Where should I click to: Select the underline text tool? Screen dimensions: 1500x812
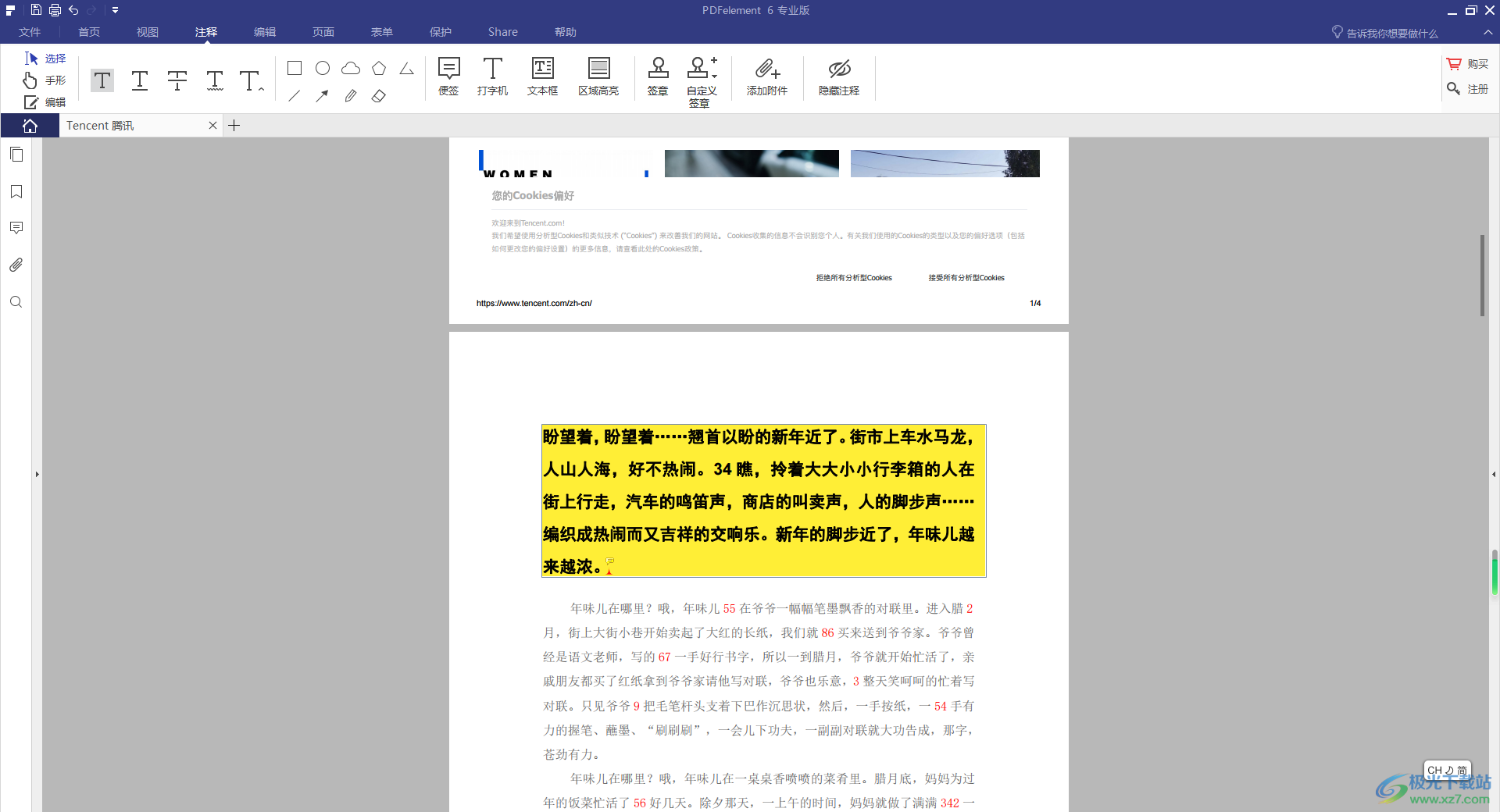point(140,80)
